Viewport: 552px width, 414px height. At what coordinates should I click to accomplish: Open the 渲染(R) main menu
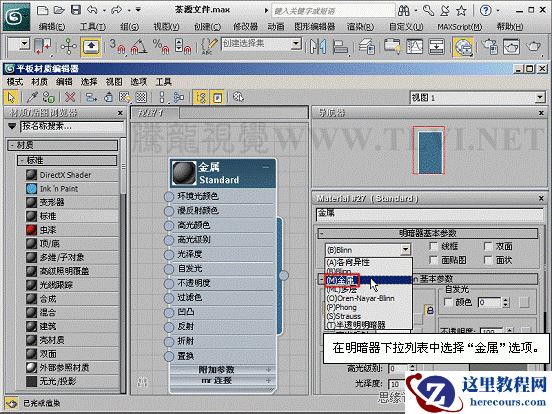(x=360, y=27)
